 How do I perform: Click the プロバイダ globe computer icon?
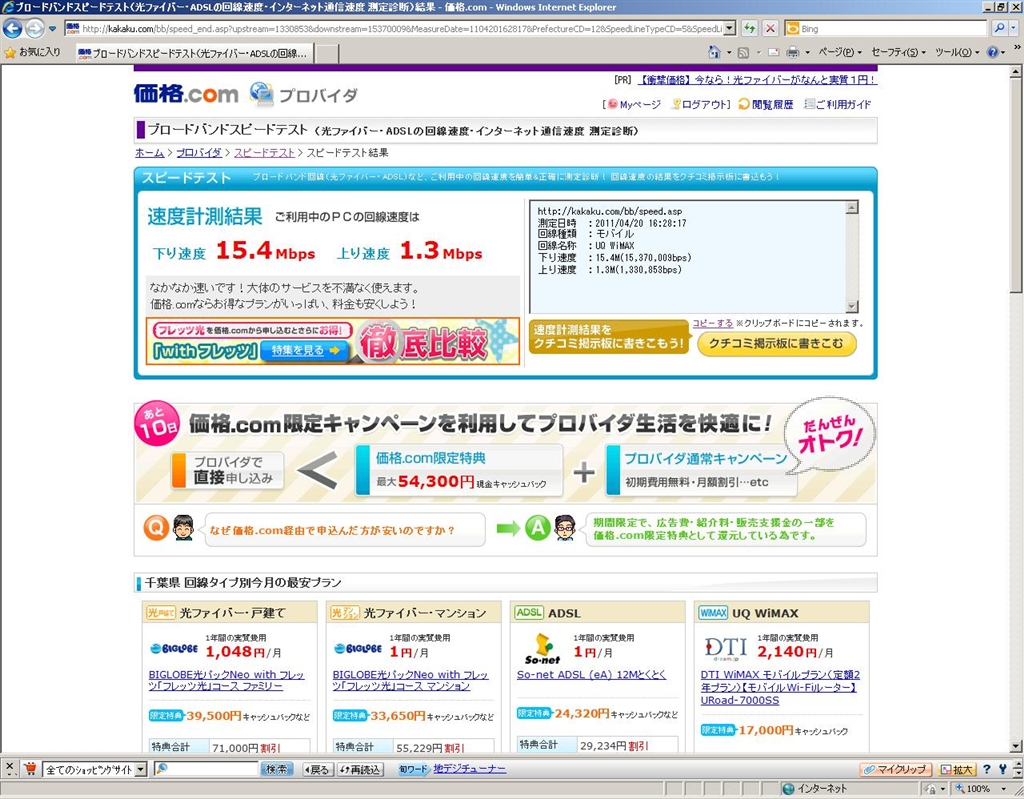(261, 94)
